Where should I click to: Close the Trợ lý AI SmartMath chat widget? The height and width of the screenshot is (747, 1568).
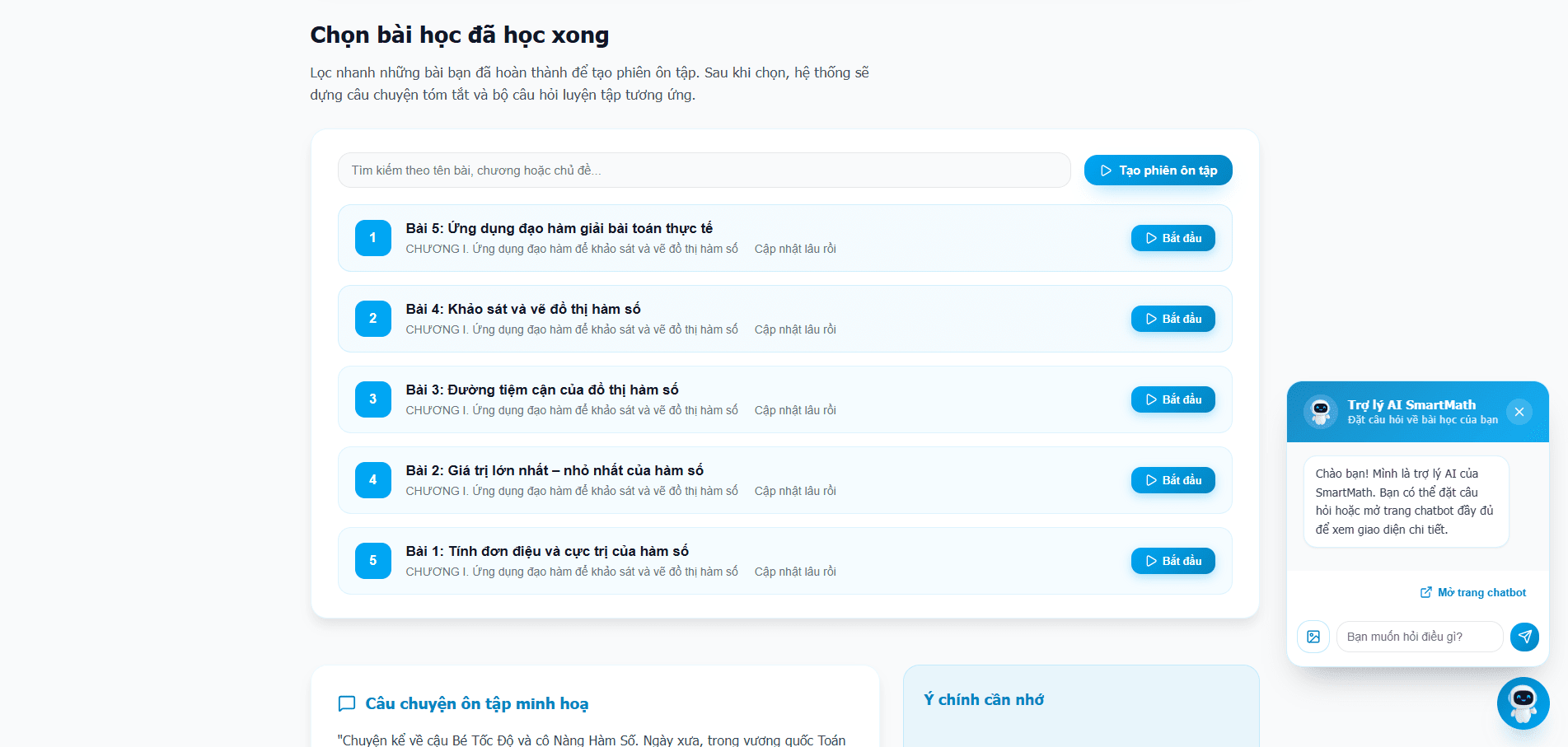point(1519,411)
